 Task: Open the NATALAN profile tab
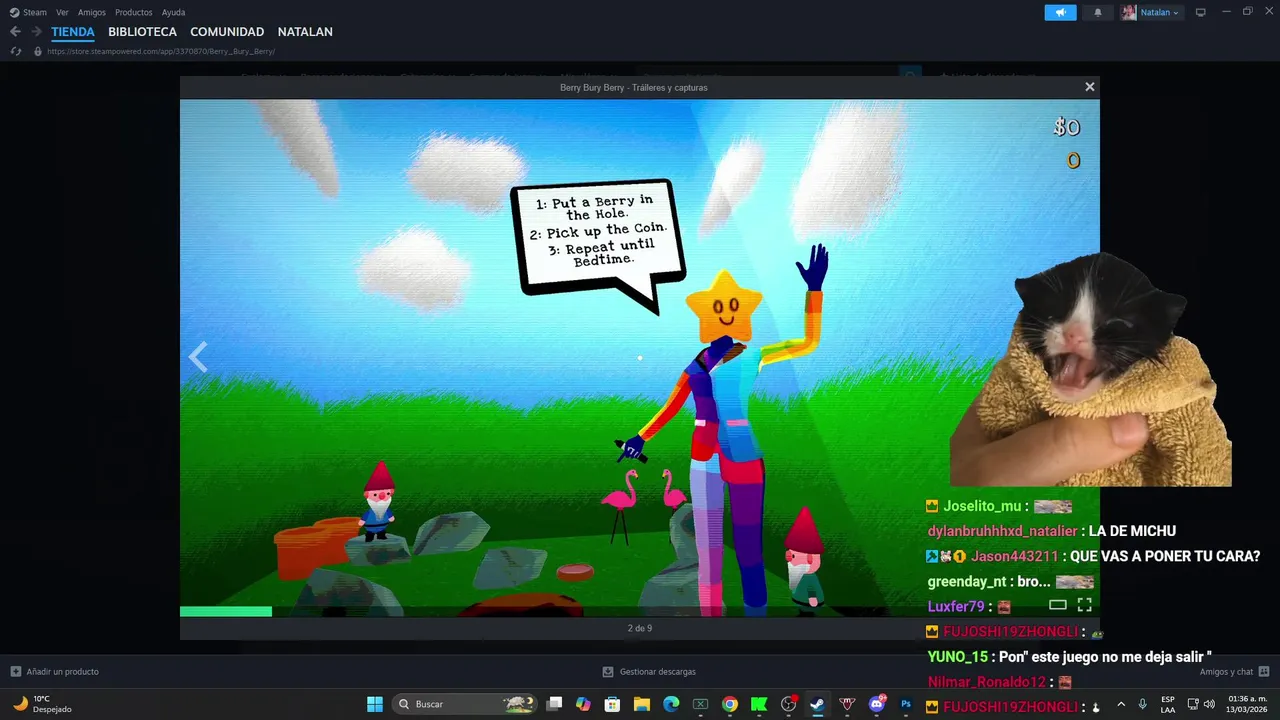click(x=305, y=32)
